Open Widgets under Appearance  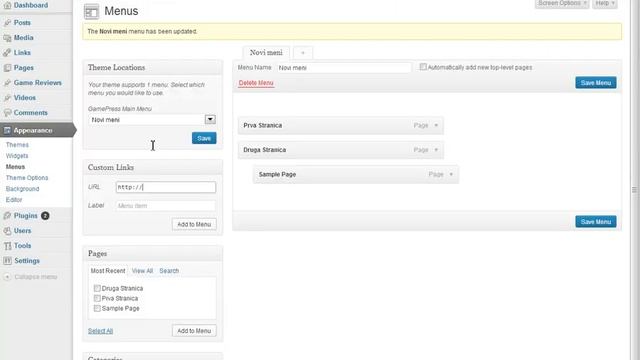pyautogui.click(x=17, y=156)
